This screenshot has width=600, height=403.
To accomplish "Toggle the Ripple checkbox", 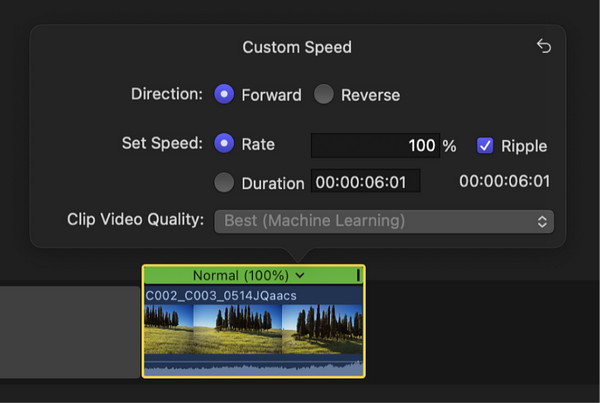I will [x=485, y=145].
